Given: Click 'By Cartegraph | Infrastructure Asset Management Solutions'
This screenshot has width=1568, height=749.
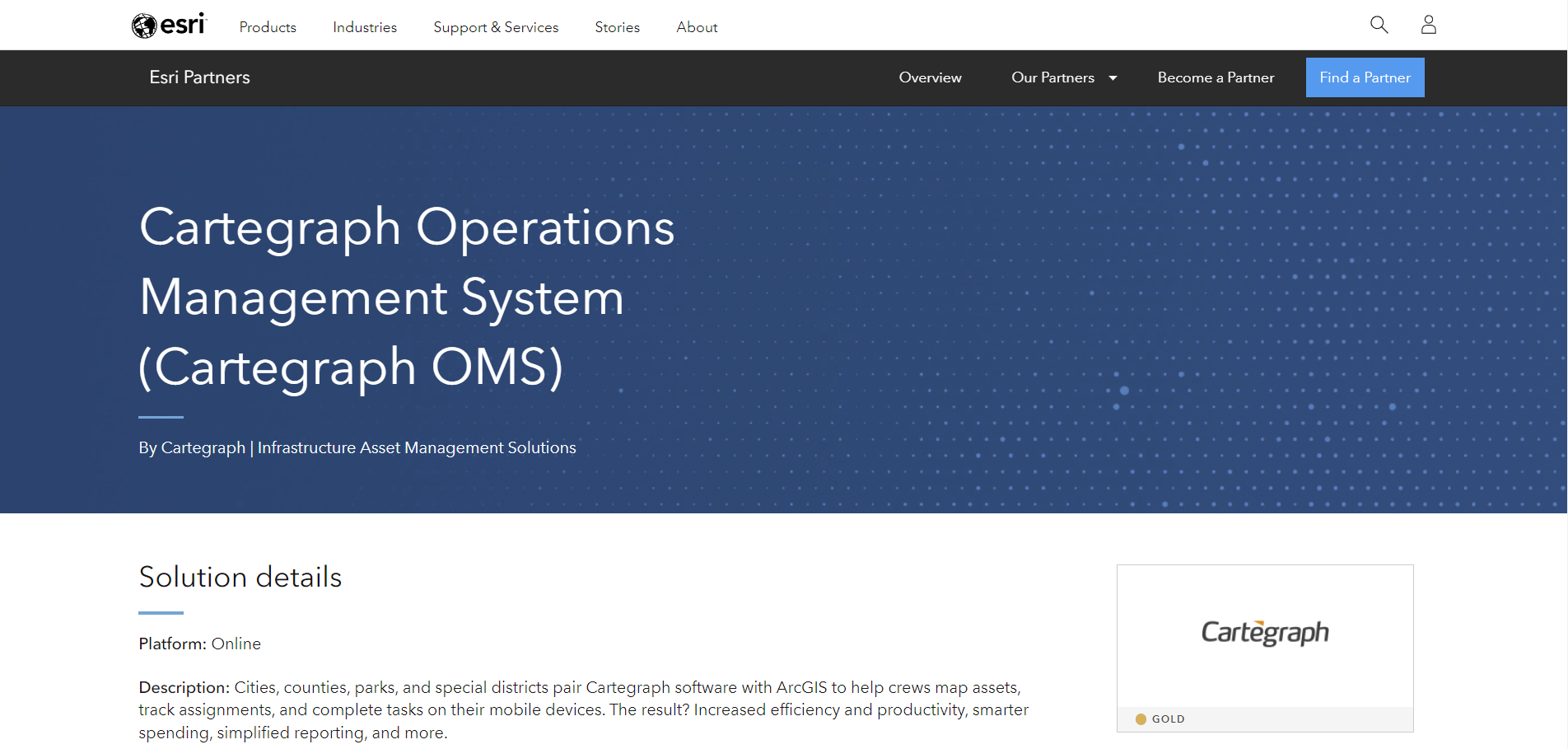Looking at the screenshot, I should tap(357, 447).
